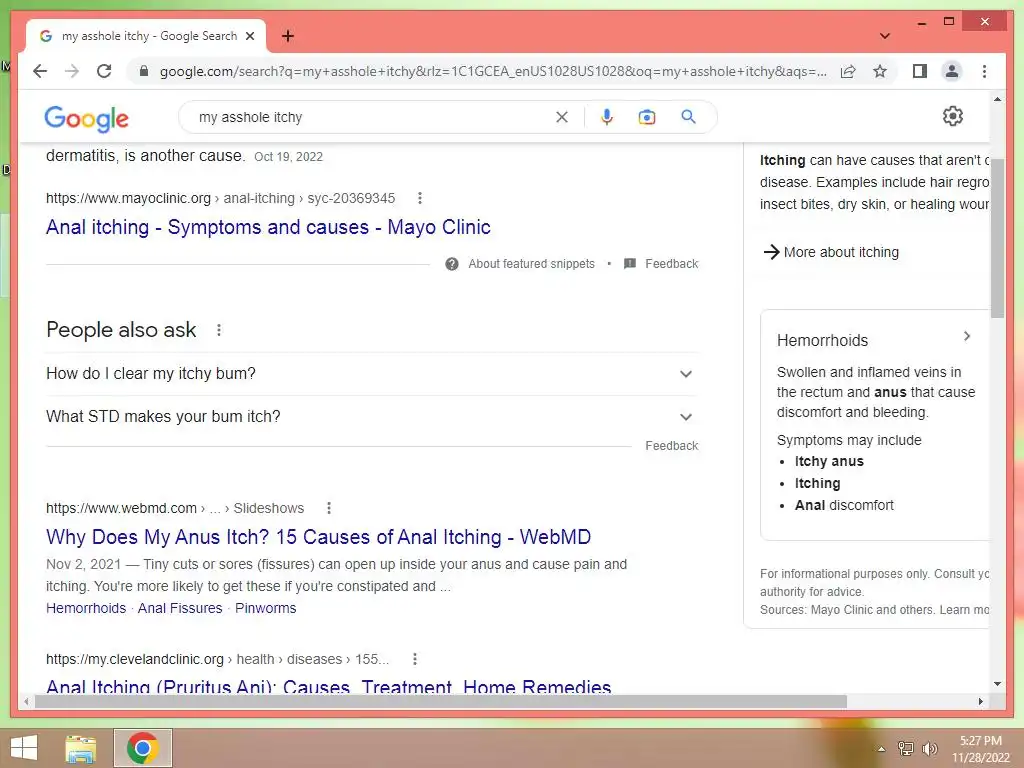This screenshot has width=1024, height=768.
Task: Go back to the previous page
Action: click(40, 71)
